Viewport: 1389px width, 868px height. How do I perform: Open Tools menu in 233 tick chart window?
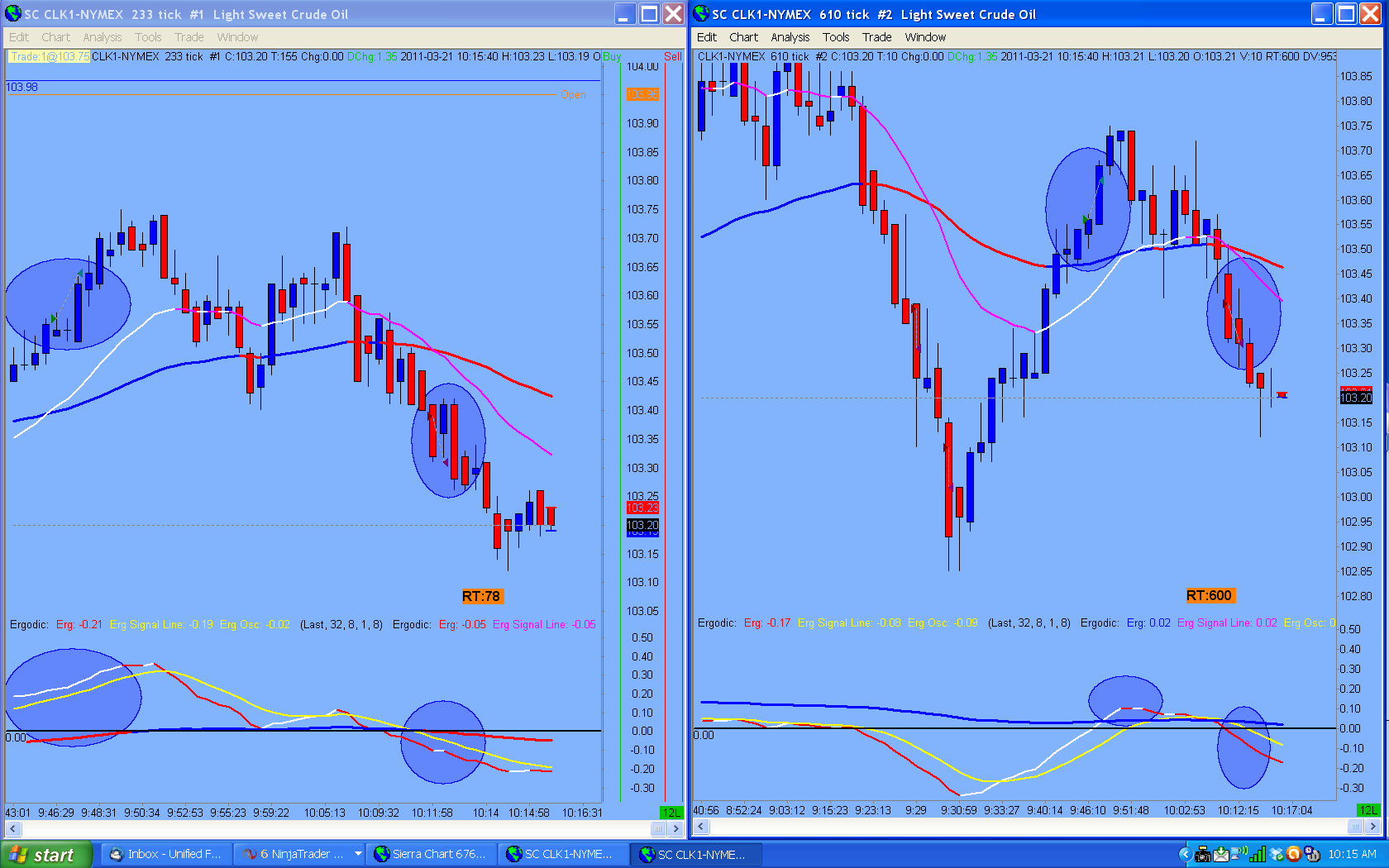pyautogui.click(x=148, y=37)
